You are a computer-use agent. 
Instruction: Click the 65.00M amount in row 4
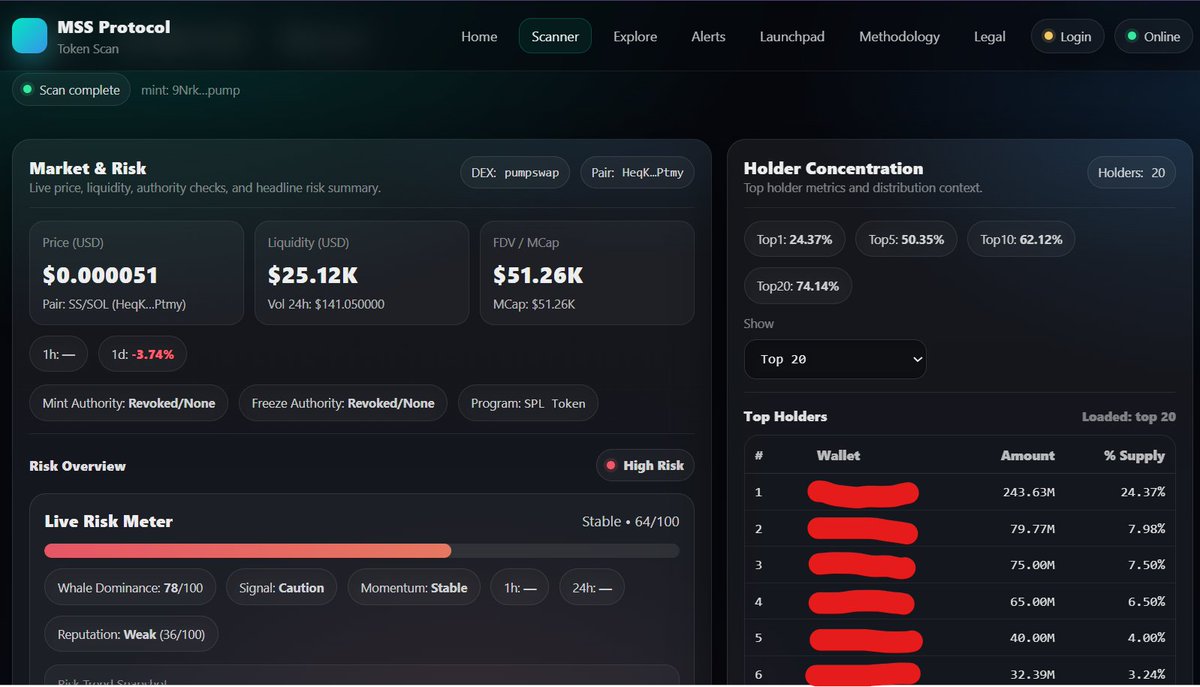click(x=1033, y=601)
